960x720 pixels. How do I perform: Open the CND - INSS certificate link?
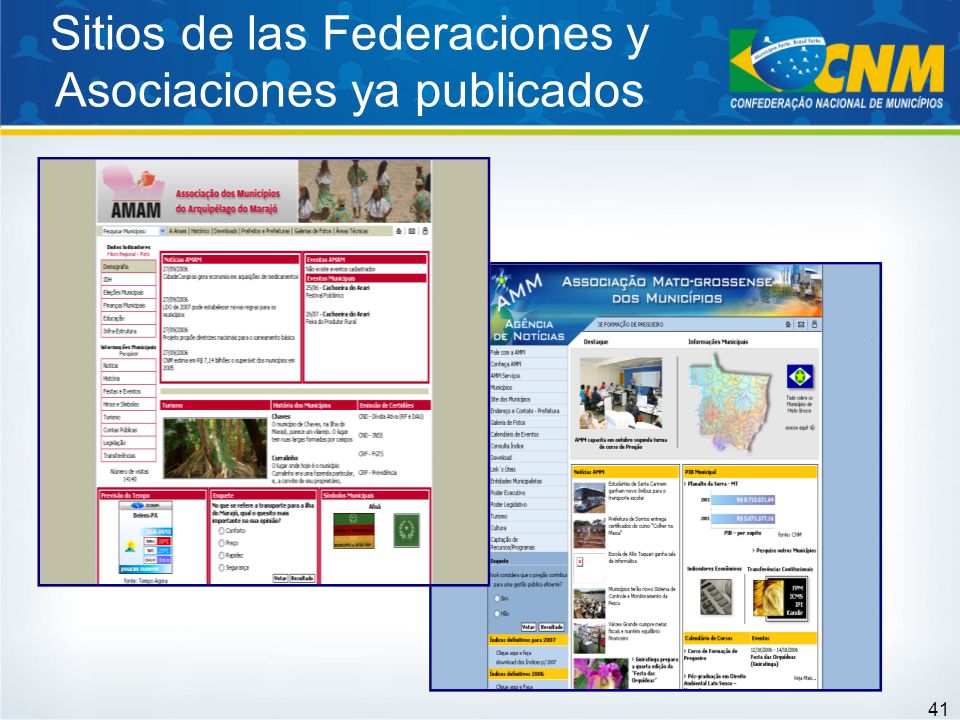[371, 435]
